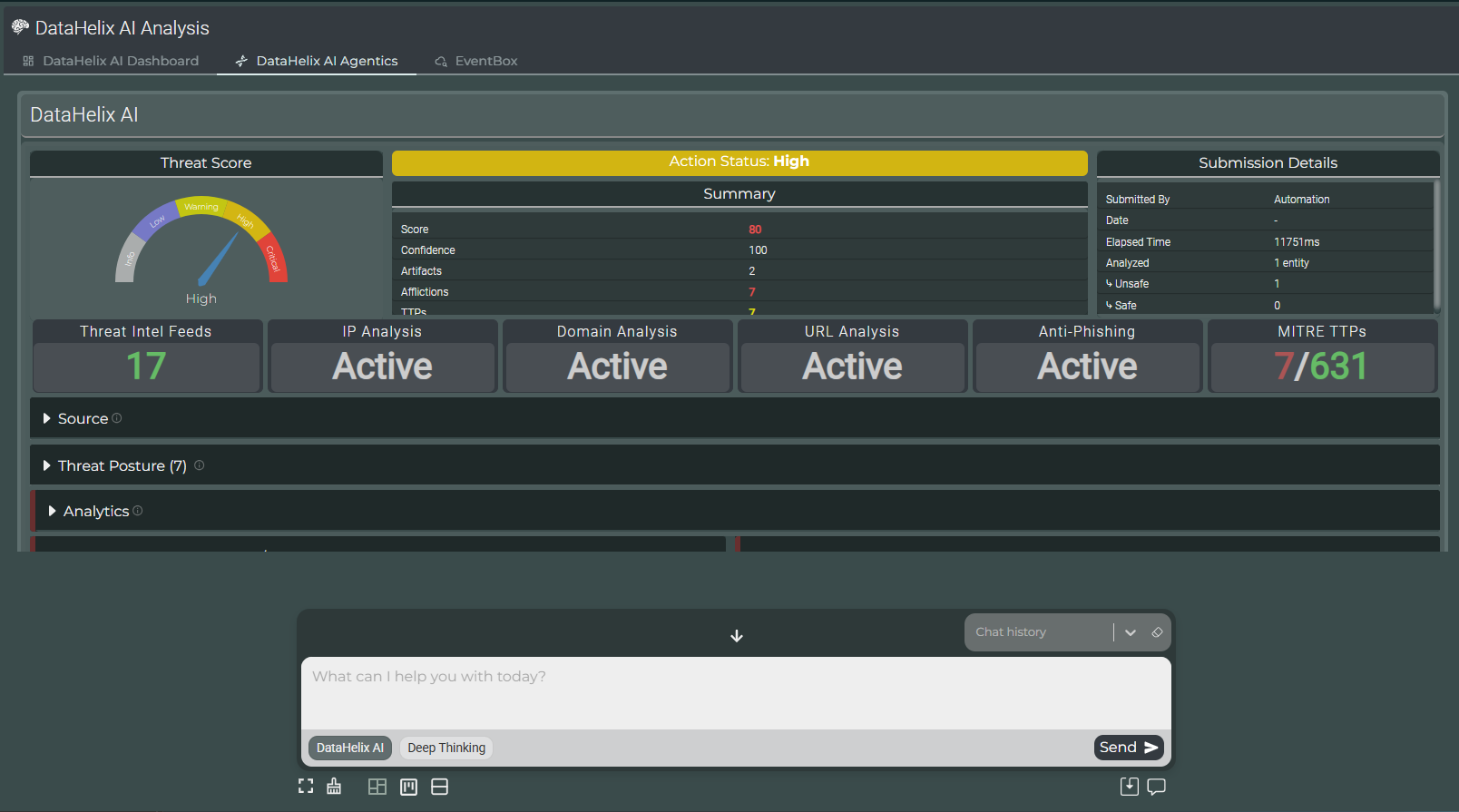Select the DataHelix AI Agentics tab

[317, 61]
